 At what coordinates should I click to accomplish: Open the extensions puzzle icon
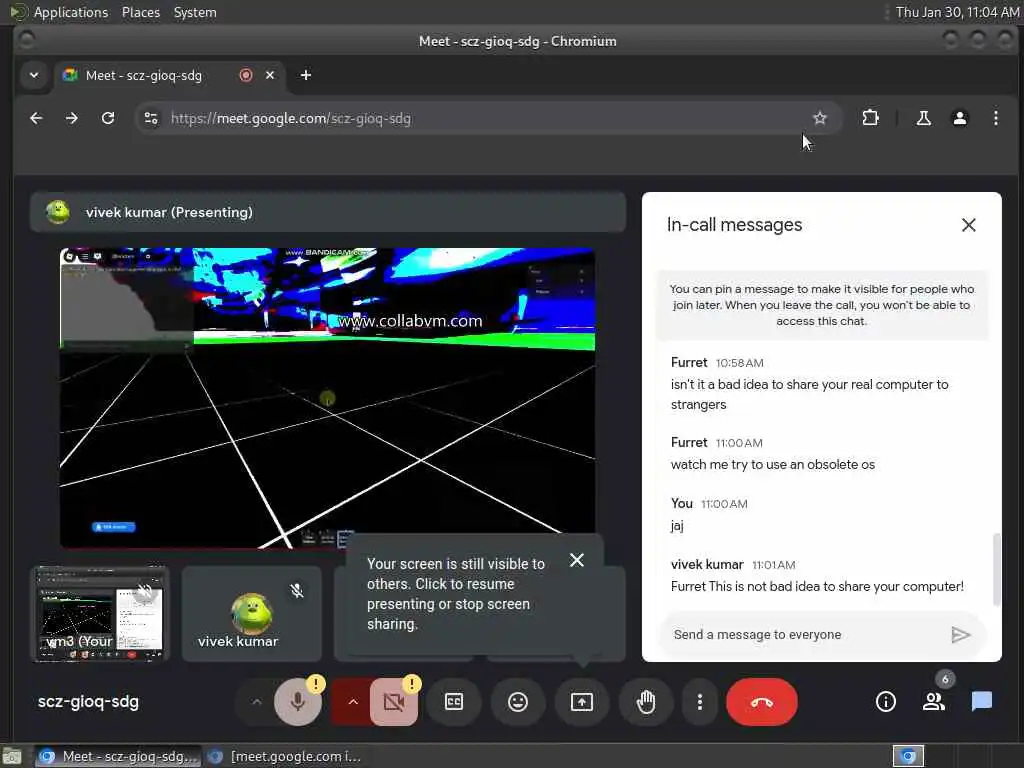click(x=871, y=118)
